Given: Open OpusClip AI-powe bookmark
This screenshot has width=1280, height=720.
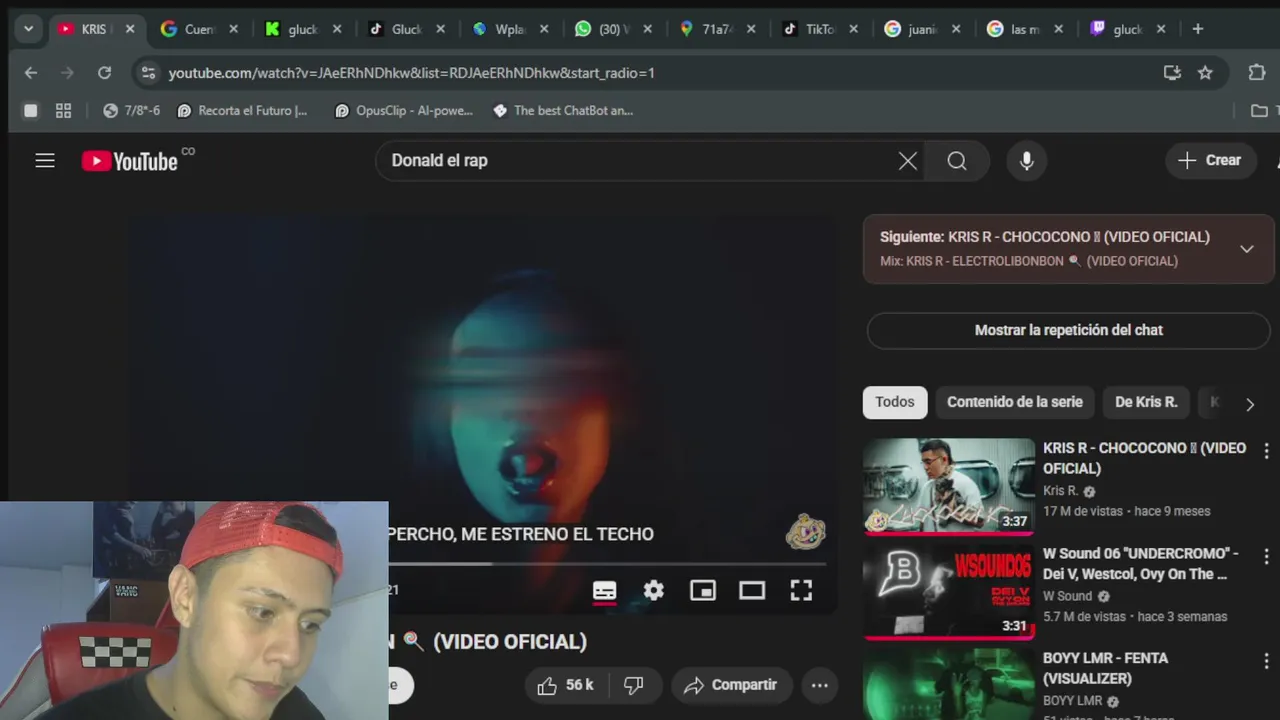Looking at the screenshot, I should pyautogui.click(x=403, y=111).
